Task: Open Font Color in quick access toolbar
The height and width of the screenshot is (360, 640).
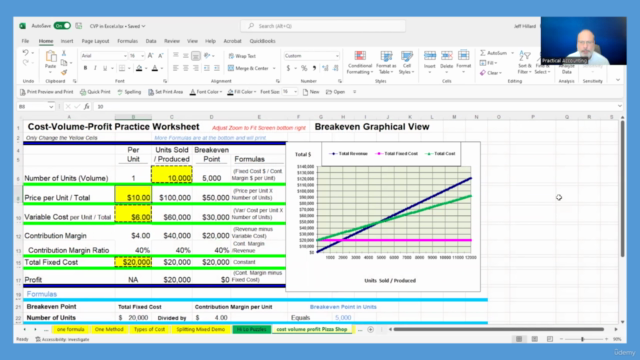Action: pos(206,92)
